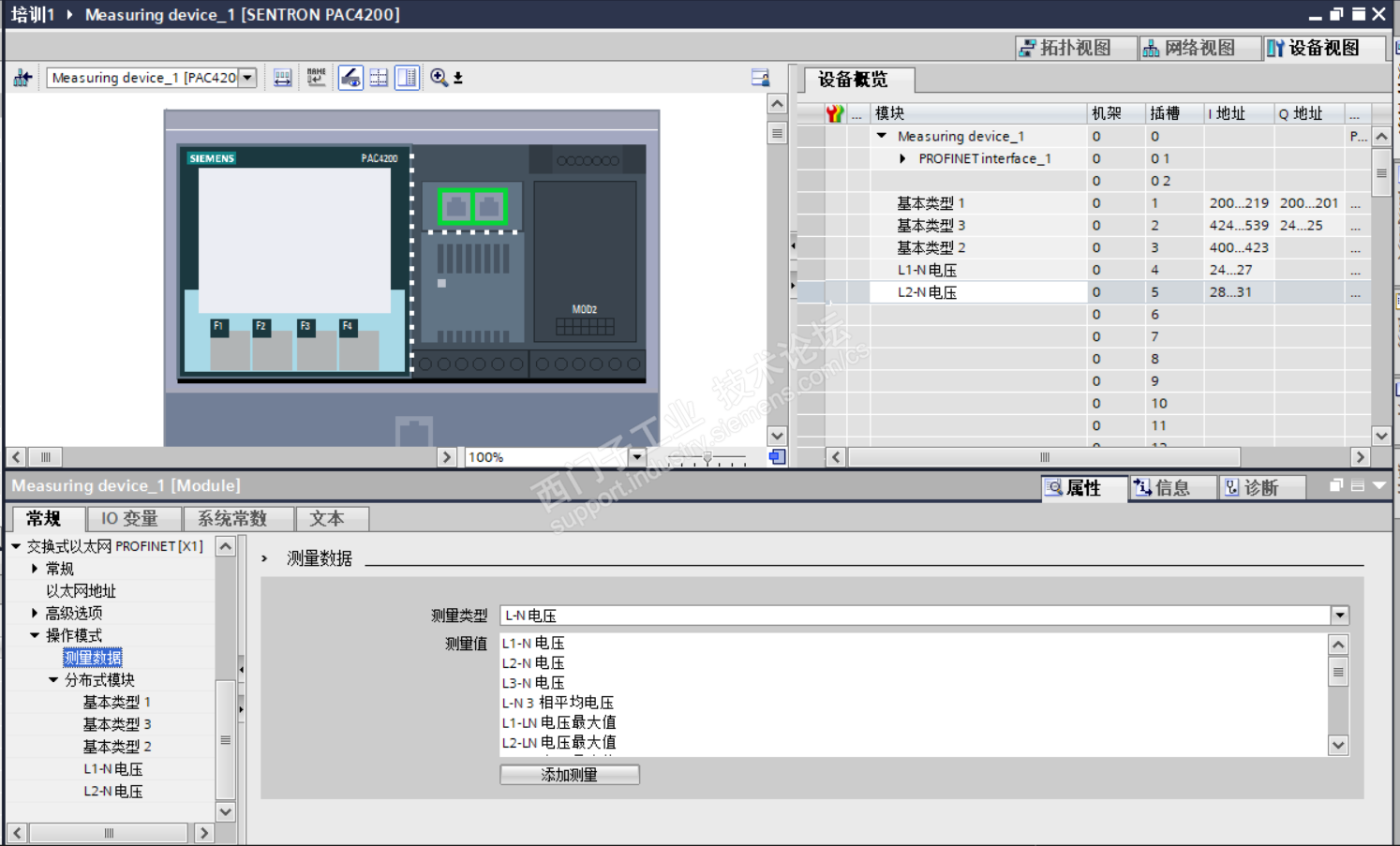Click the F3 key on PAC4200 graphic

305,327
